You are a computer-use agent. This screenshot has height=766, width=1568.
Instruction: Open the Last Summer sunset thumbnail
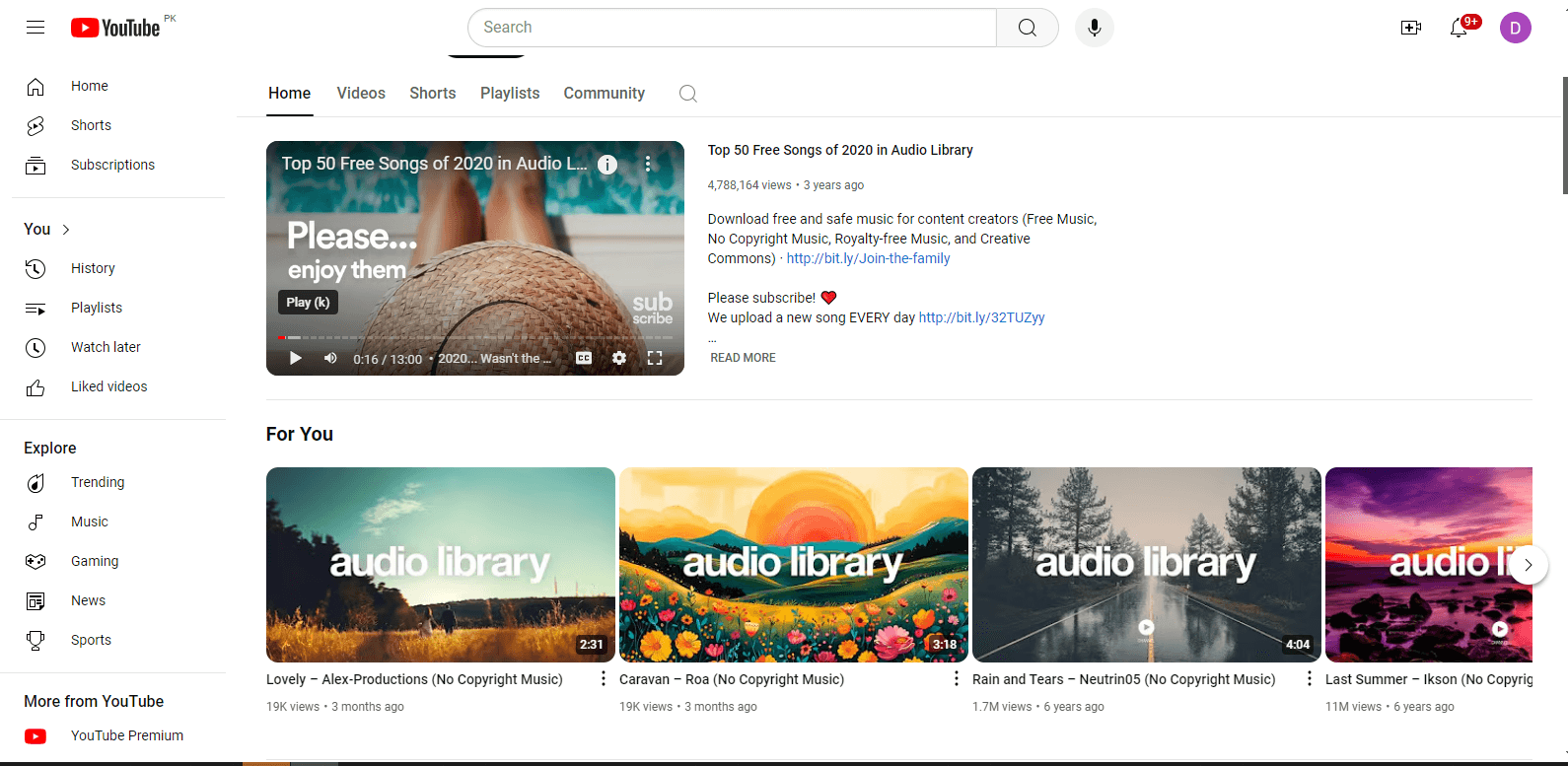[1429, 565]
